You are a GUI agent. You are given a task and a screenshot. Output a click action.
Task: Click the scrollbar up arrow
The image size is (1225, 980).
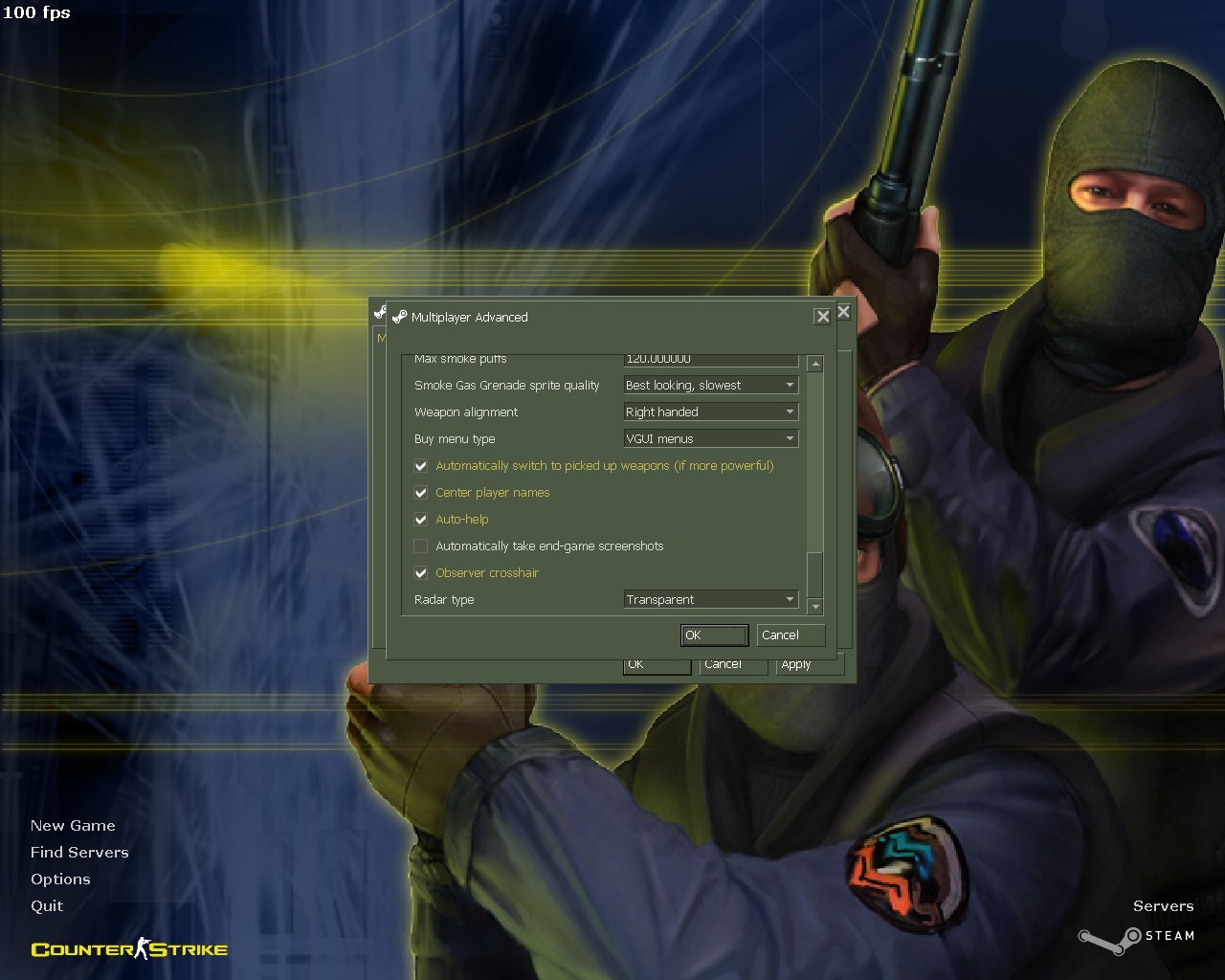[x=815, y=364]
